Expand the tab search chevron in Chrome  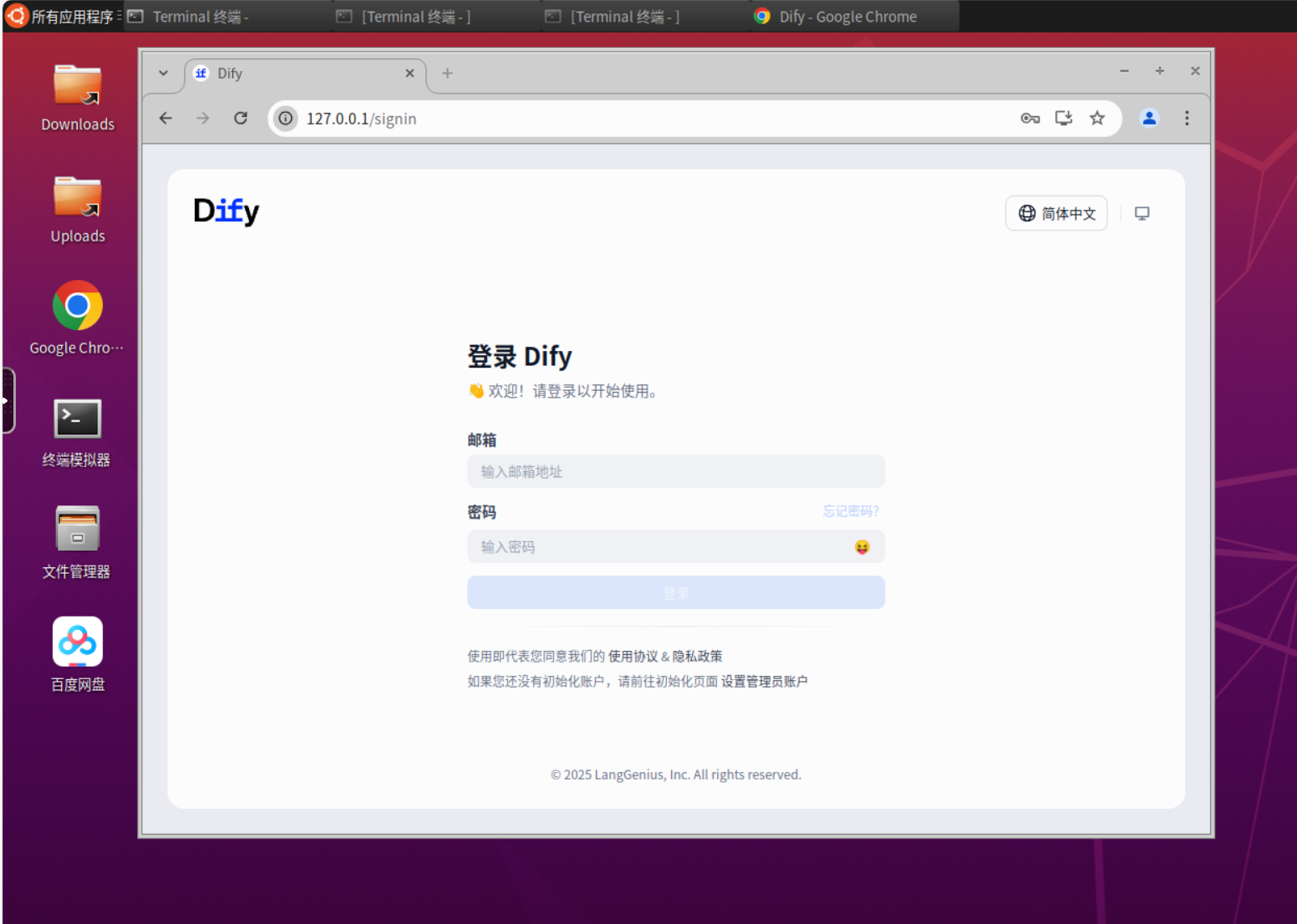click(x=163, y=73)
